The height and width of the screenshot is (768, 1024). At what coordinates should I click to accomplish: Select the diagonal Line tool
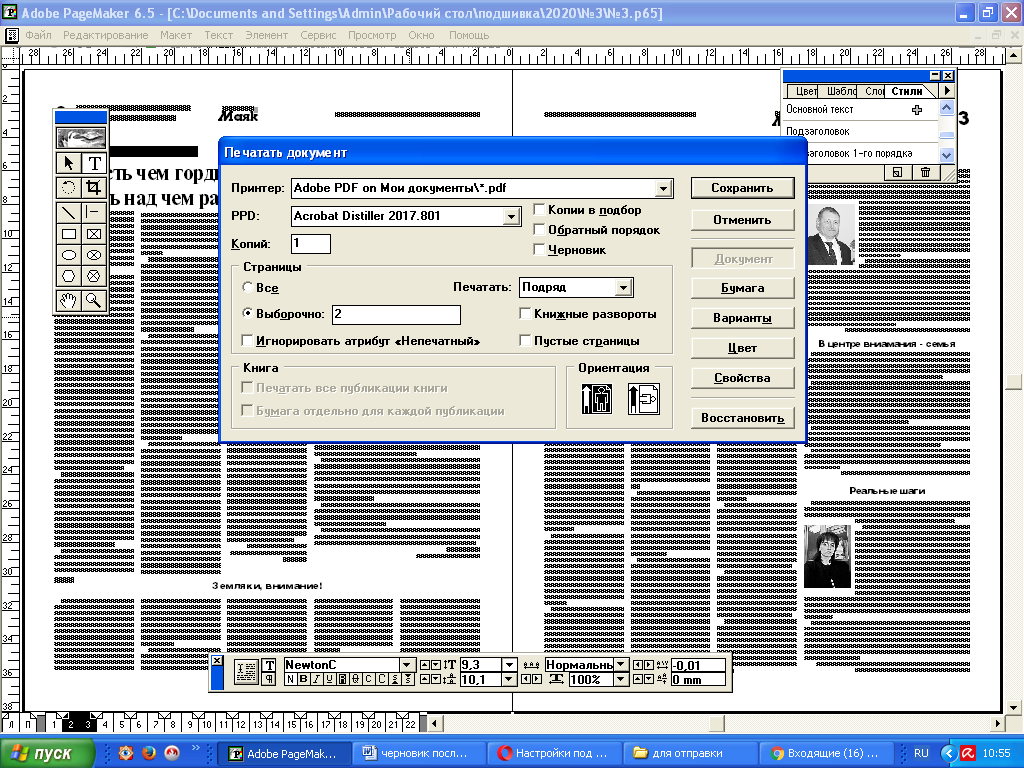[x=69, y=212]
